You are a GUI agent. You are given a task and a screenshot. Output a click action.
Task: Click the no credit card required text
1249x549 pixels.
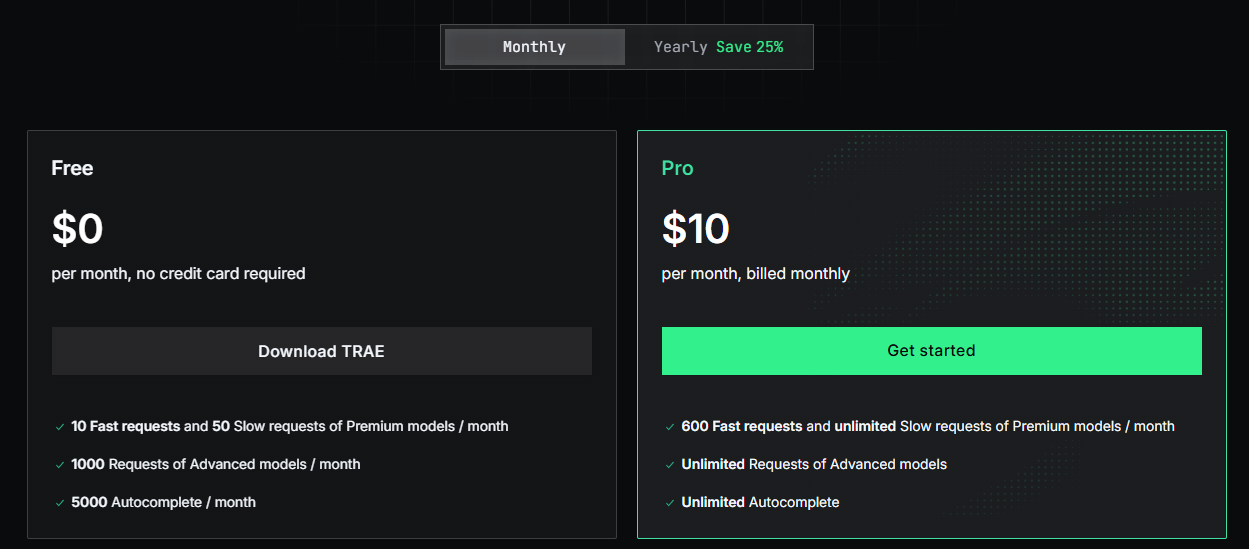coord(220,273)
